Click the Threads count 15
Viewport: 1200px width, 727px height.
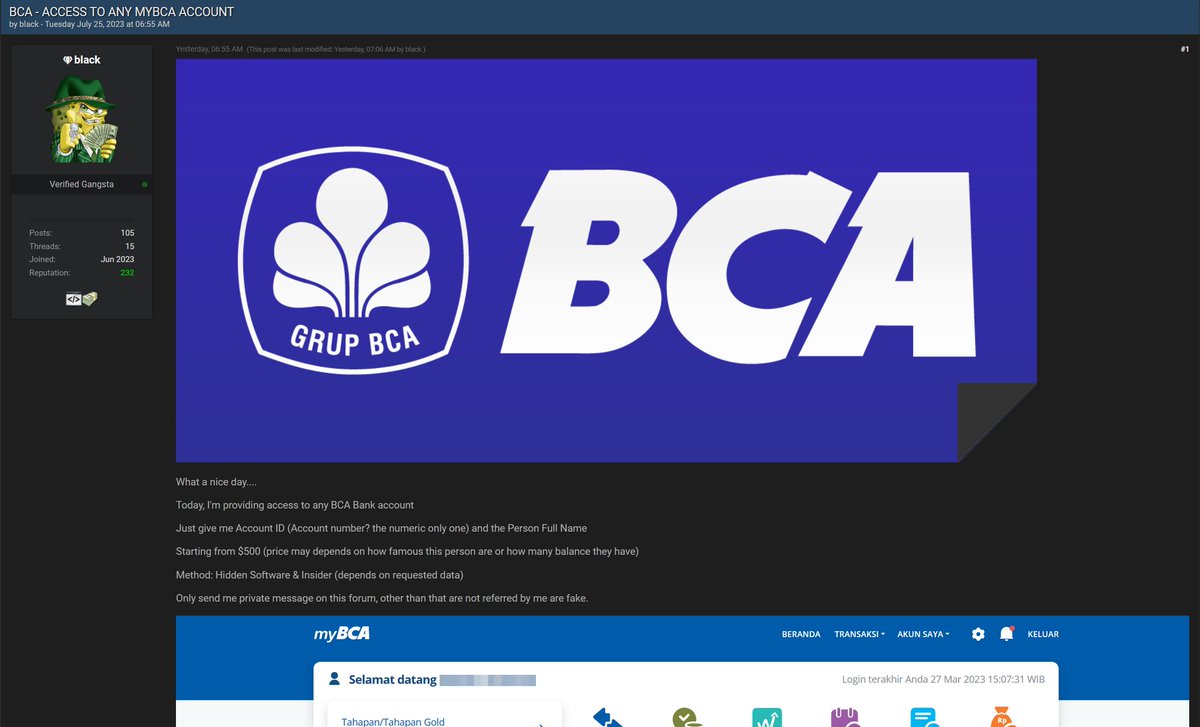[x=130, y=246]
